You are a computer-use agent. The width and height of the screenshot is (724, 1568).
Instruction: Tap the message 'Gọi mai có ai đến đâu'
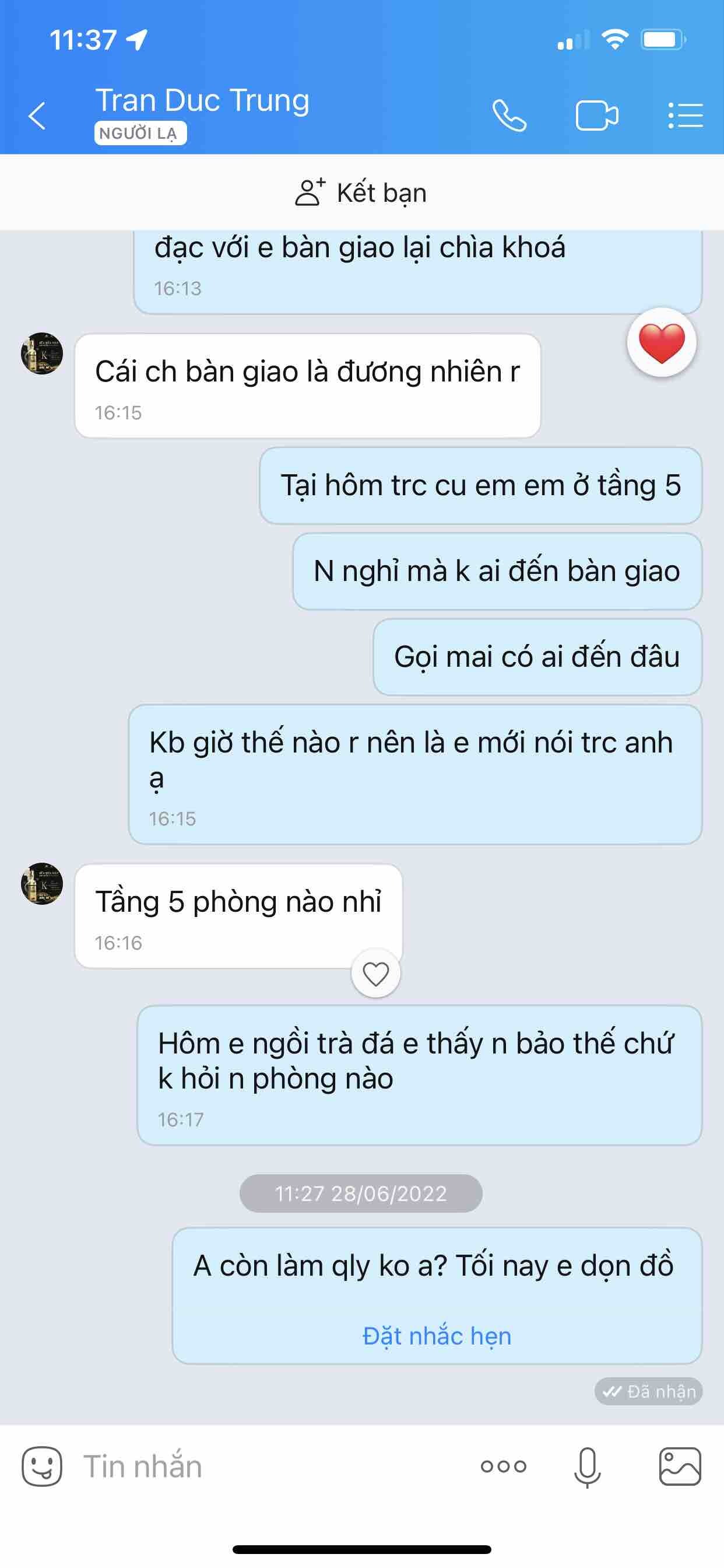[537, 657]
